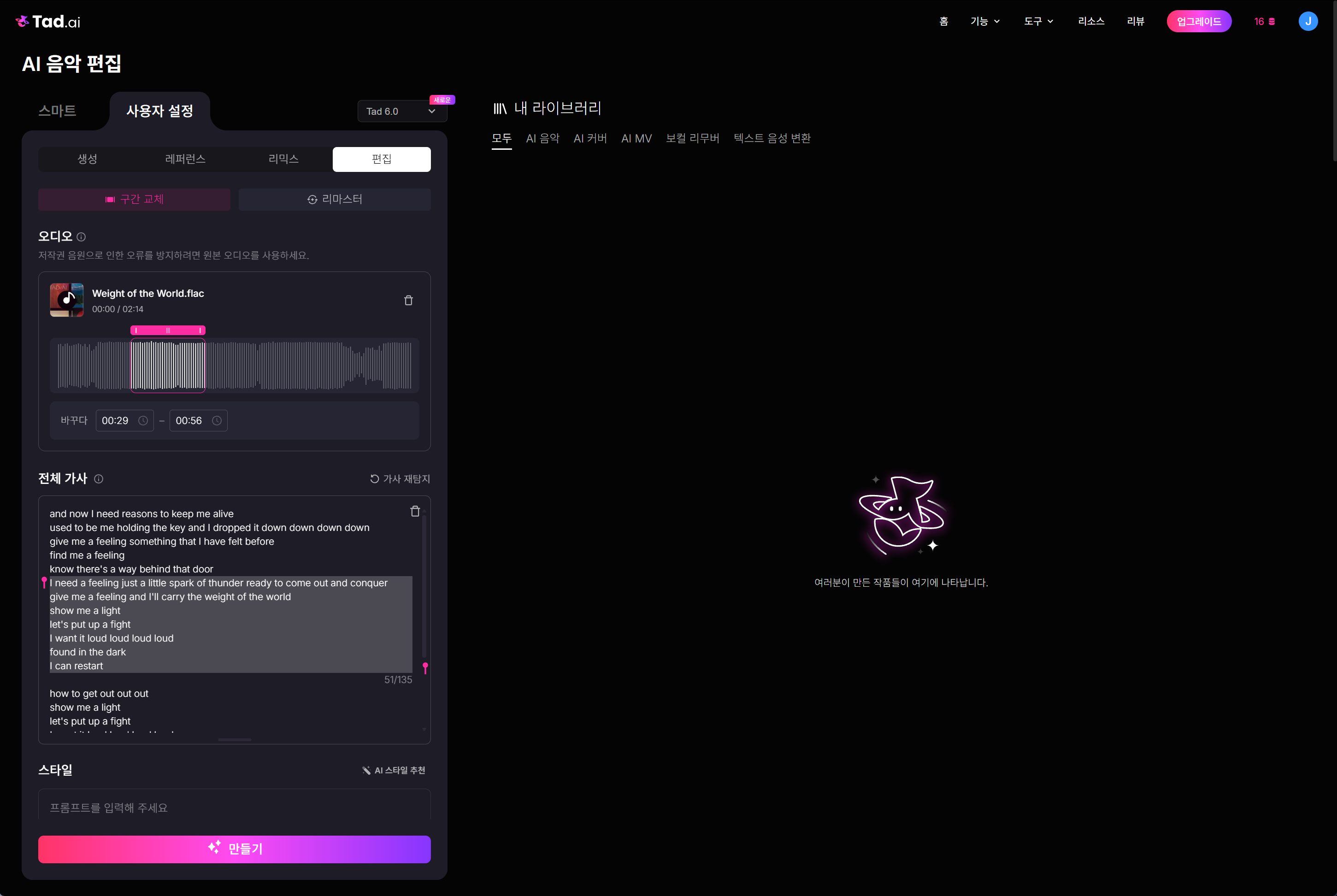
Task: Click the Tad.ai logo
Action: pyautogui.click(x=48, y=22)
